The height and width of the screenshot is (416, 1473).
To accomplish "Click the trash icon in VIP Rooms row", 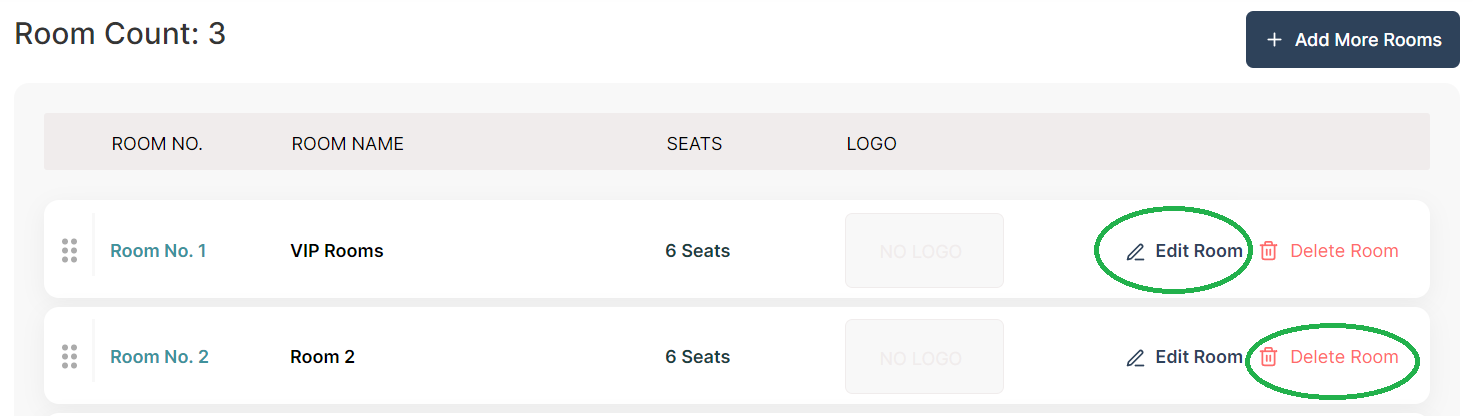I will coord(1268,251).
